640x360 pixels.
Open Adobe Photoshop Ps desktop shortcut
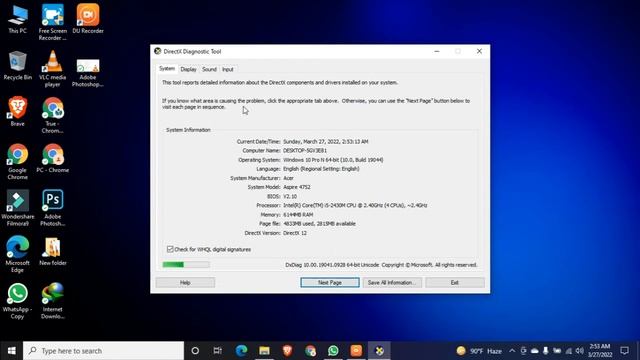click(x=53, y=208)
